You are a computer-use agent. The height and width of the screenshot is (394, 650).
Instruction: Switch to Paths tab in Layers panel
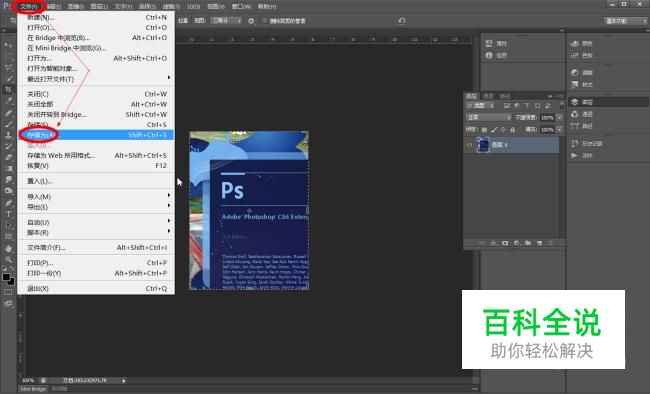[x=504, y=96]
